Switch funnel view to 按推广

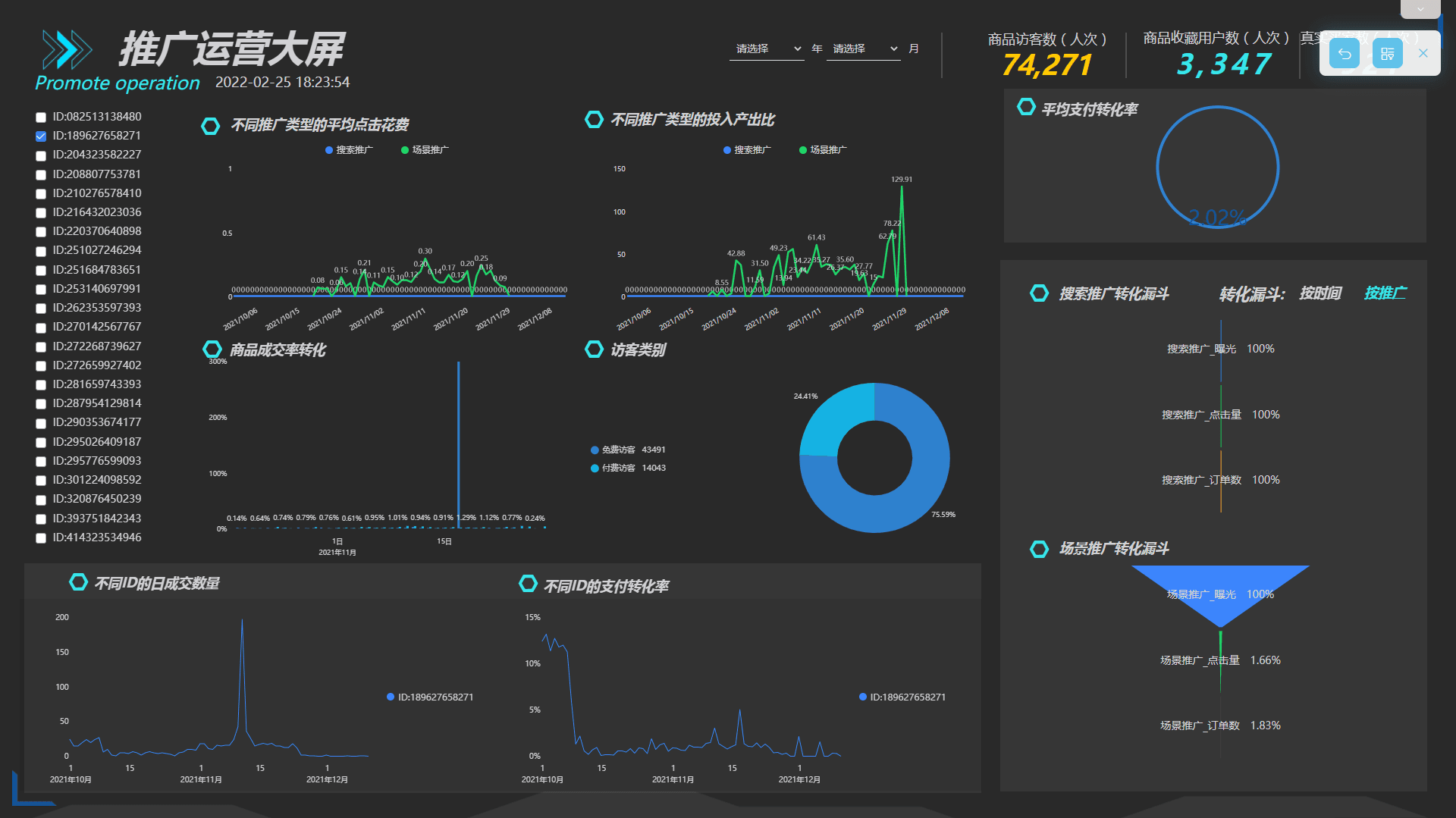pyautogui.click(x=1385, y=293)
